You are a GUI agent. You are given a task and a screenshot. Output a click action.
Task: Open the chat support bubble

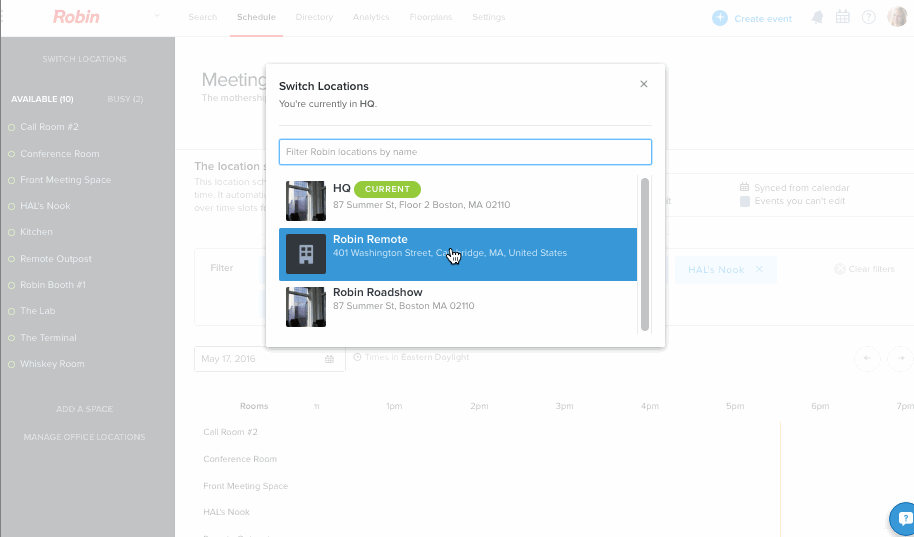coord(903,518)
